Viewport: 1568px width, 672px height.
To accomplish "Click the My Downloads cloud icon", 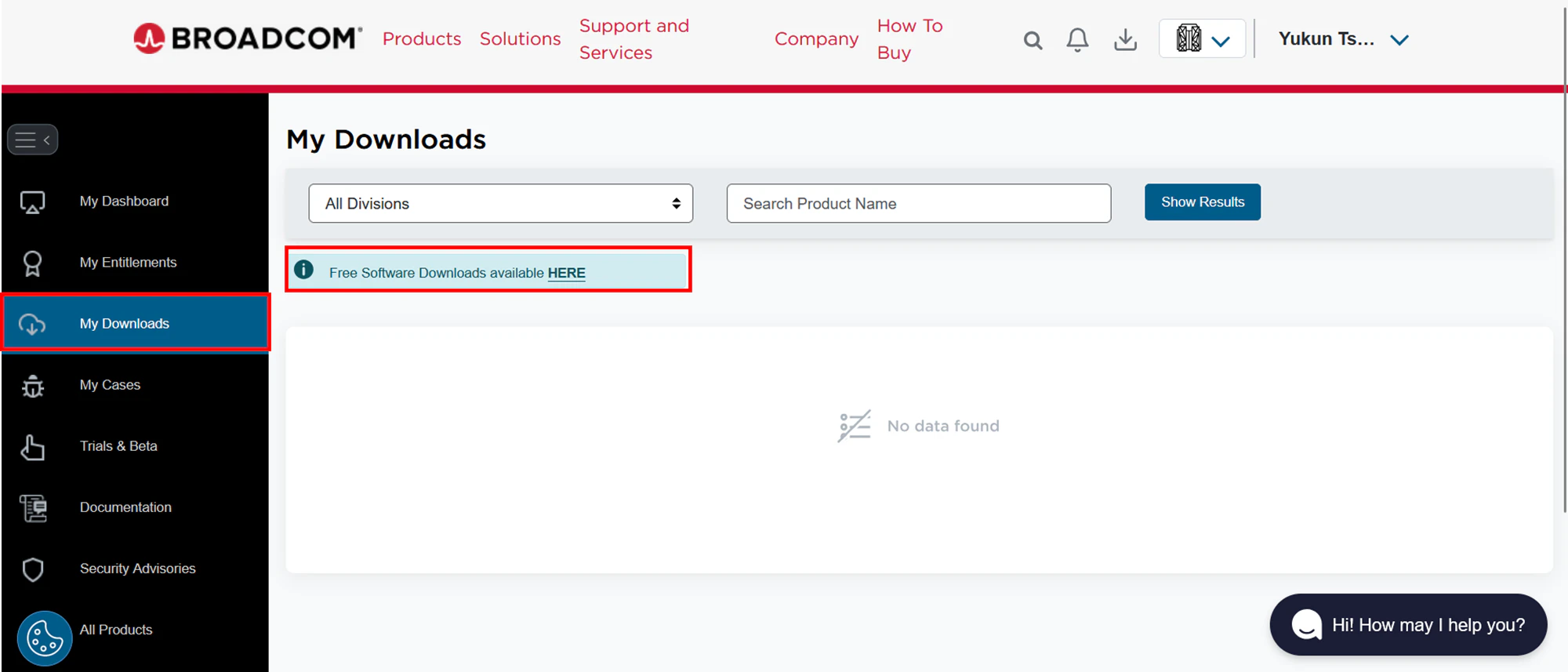I will coord(32,324).
